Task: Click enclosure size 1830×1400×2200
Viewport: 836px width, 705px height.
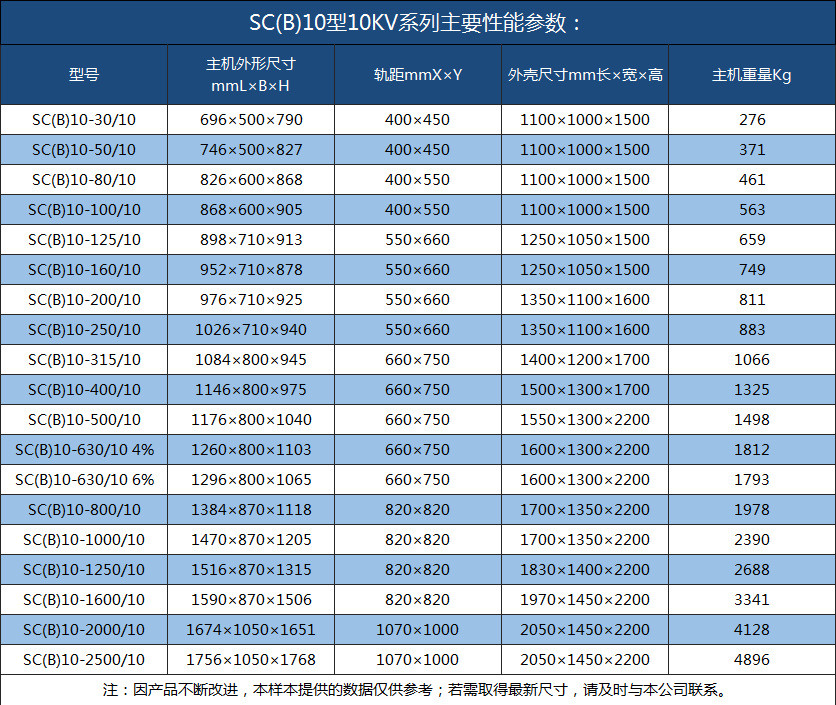Action: pyautogui.click(x=585, y=570)
